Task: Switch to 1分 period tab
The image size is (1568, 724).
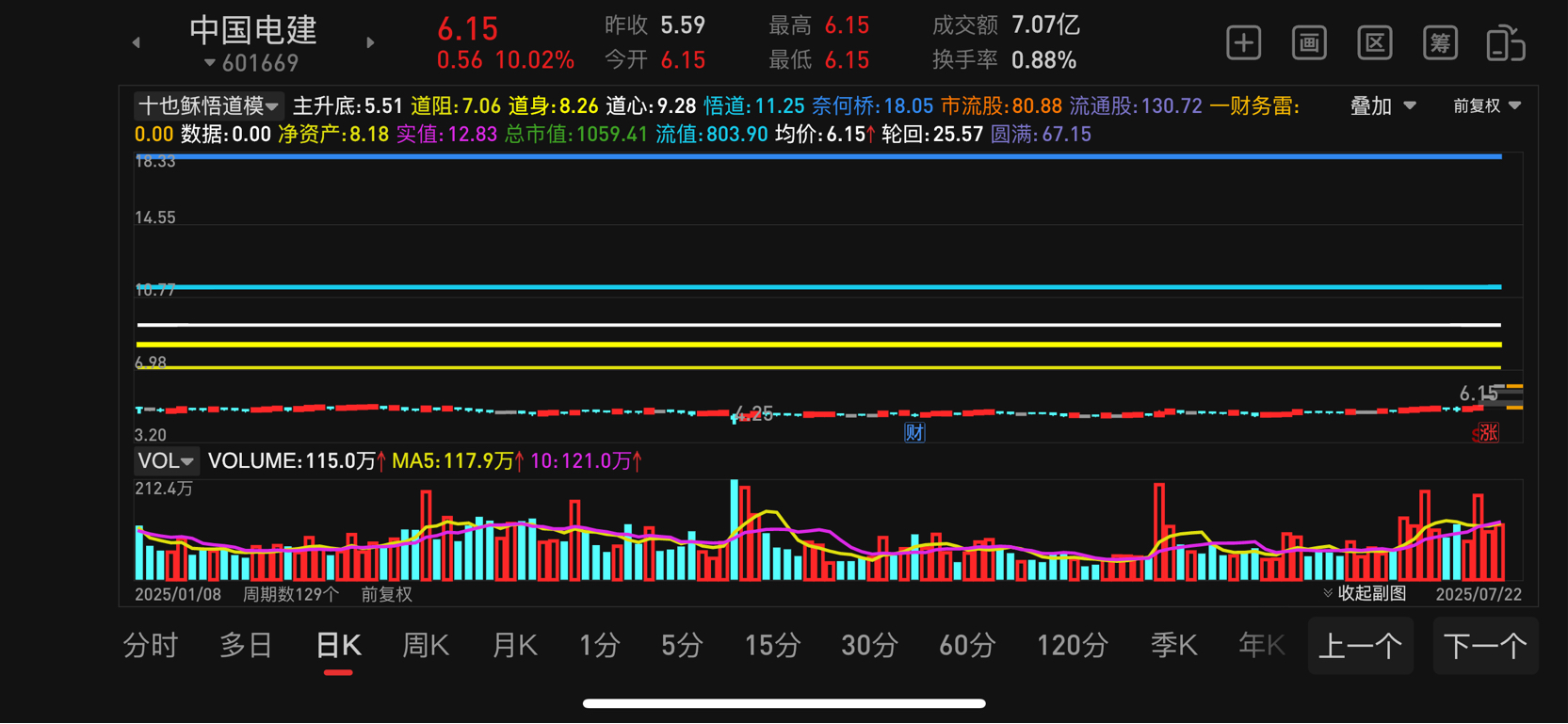Action: pos(600,646)
